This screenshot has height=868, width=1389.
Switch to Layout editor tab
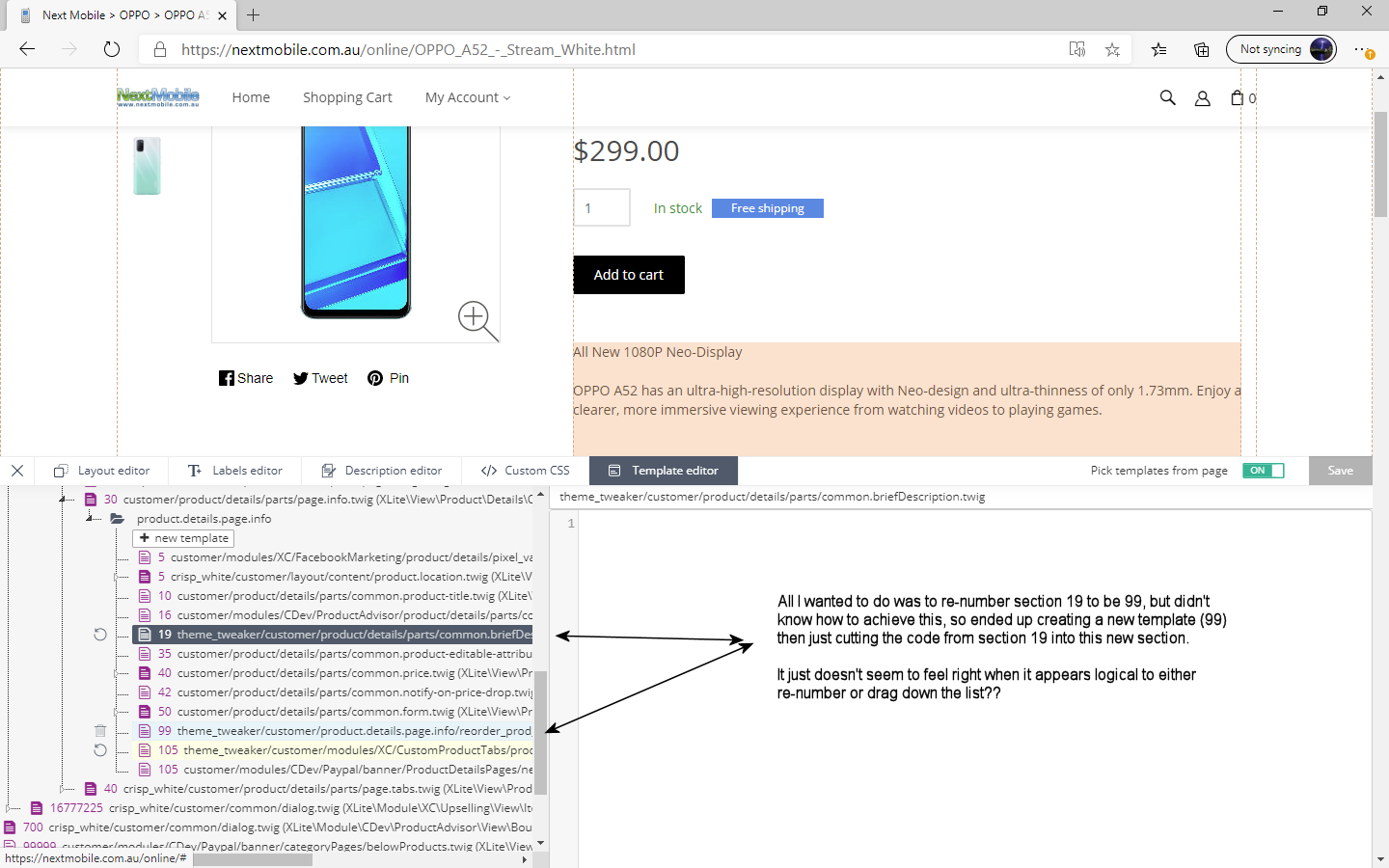(102, 471)
